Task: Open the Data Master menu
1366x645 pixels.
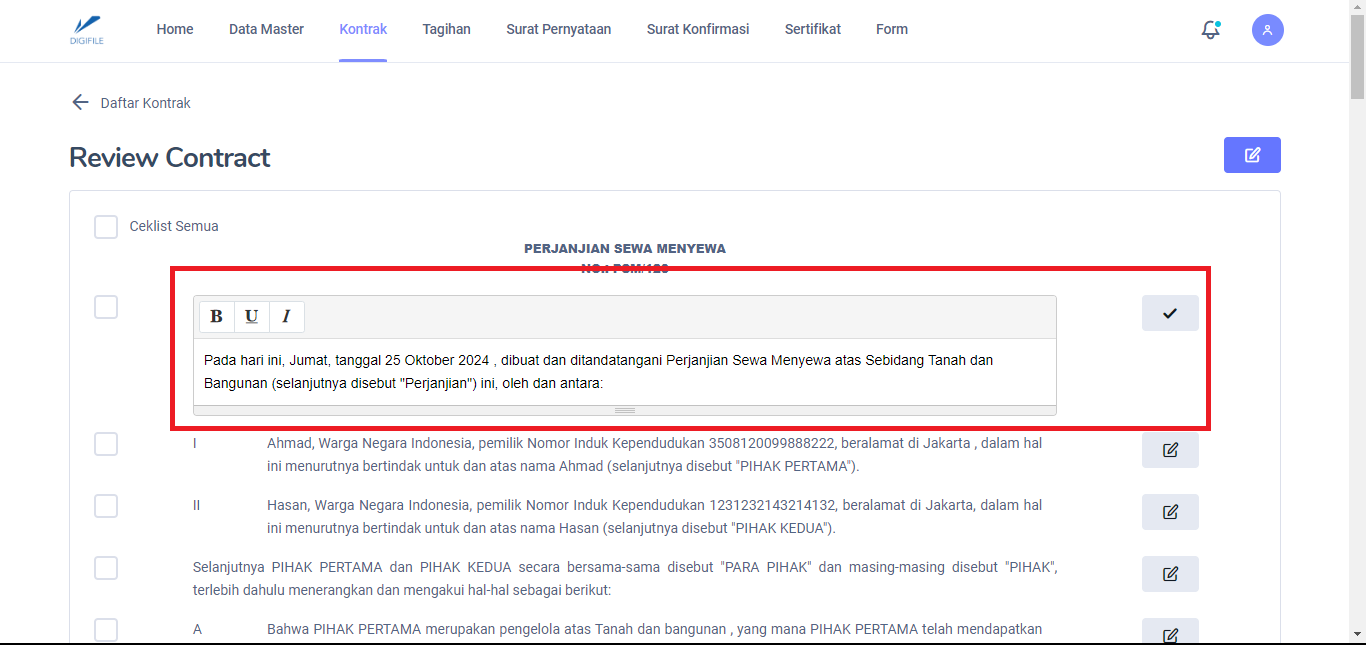Action: click(x=266, y=29)
